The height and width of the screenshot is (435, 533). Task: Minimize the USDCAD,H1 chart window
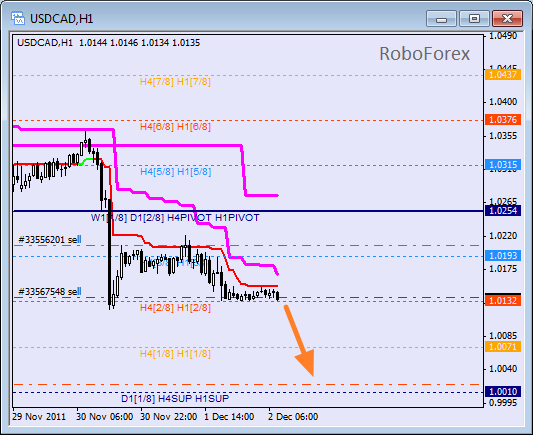coord(441,18)
